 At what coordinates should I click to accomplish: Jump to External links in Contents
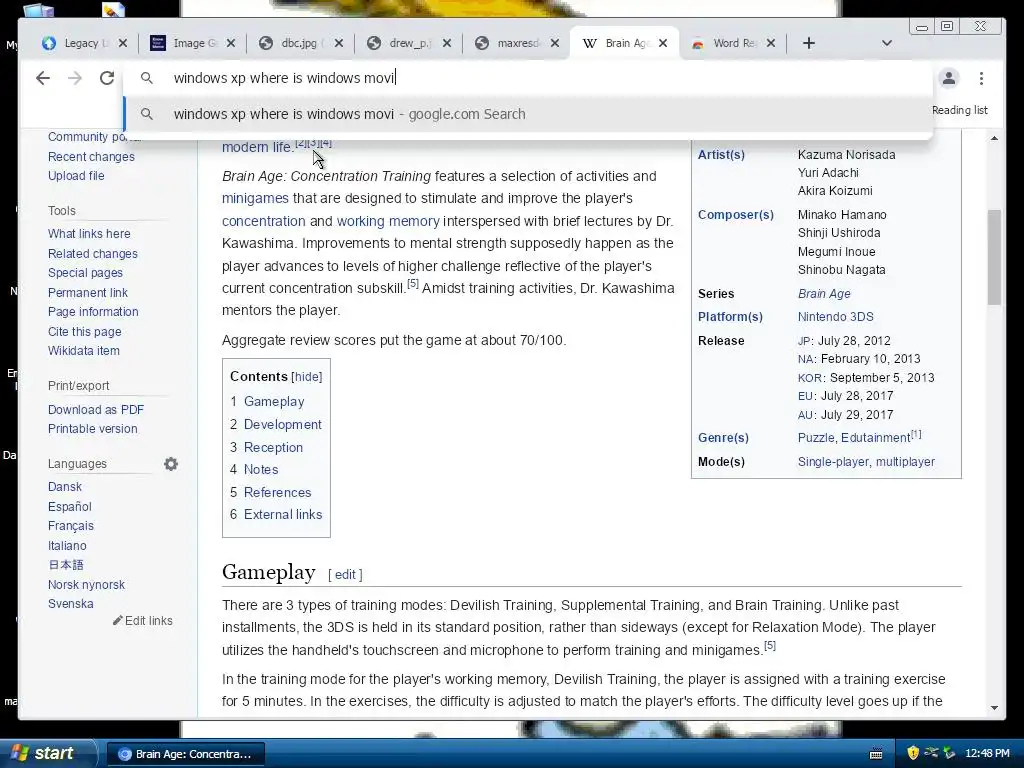point(283,515)
